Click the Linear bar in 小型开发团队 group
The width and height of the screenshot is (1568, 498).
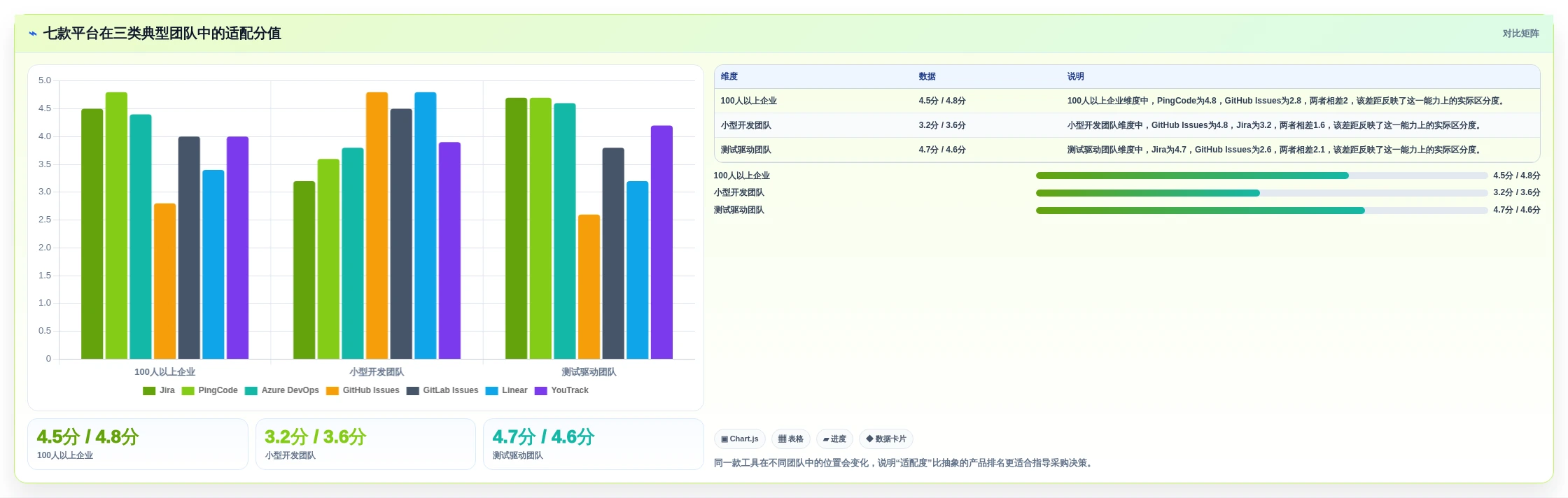pos(426,226)
